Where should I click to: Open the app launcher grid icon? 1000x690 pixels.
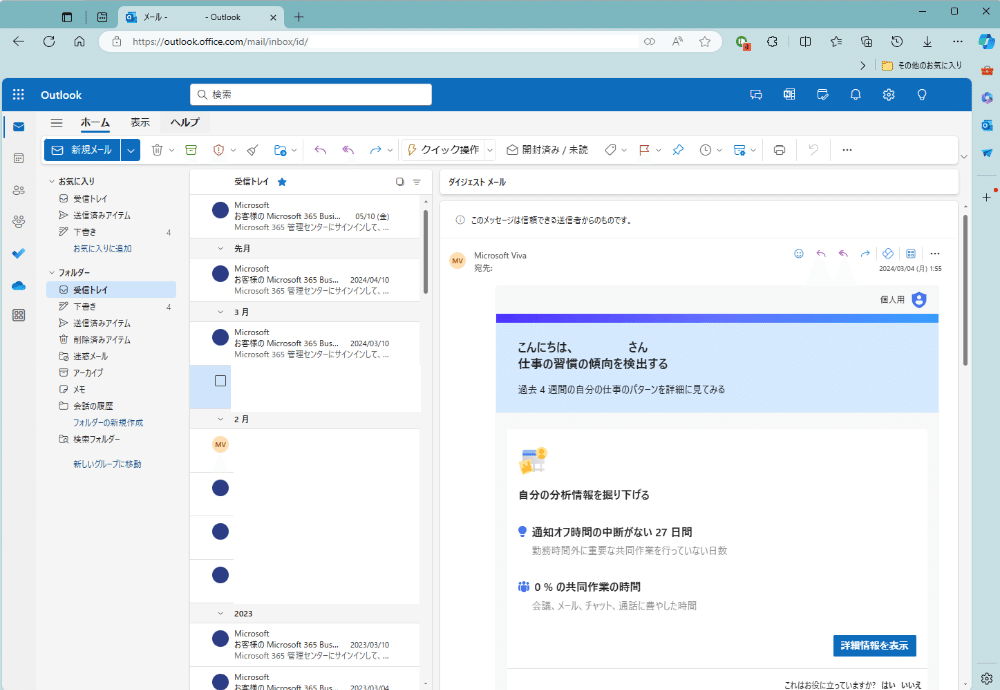(x=18, y=94)
